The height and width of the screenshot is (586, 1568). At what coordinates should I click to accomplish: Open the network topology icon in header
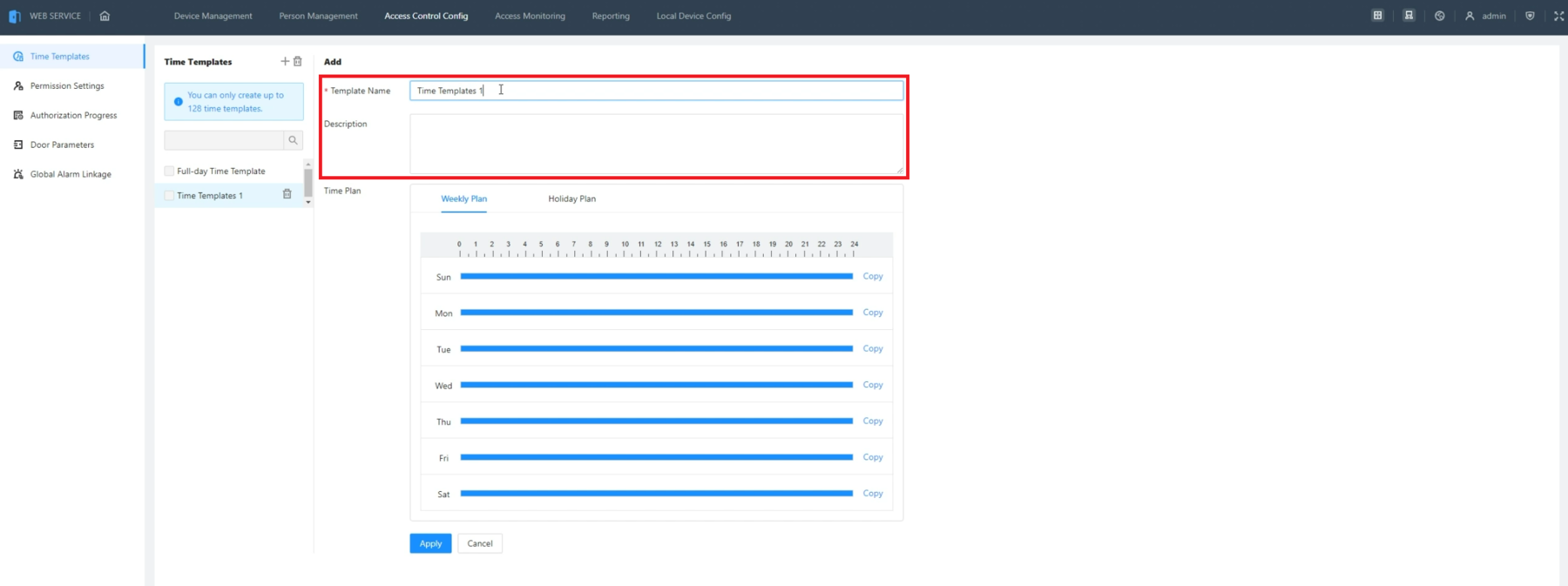click(x=1409, y=16)
